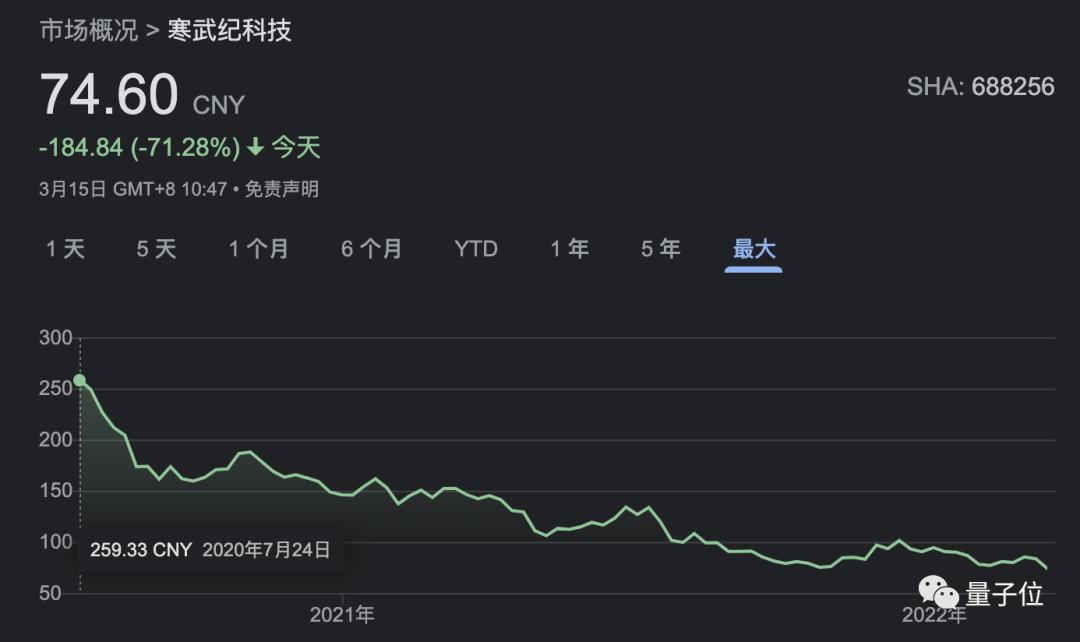Select the 1 天 time range tab
This screenshot has width=1080, height=642.
[66, 249]
